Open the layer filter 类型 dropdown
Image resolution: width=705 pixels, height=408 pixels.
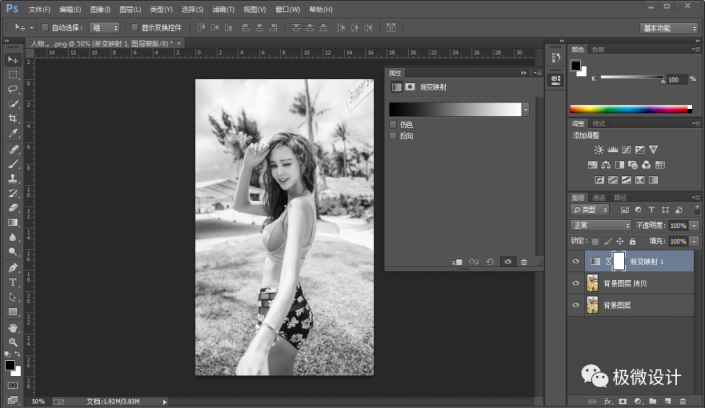coord(590,210)
